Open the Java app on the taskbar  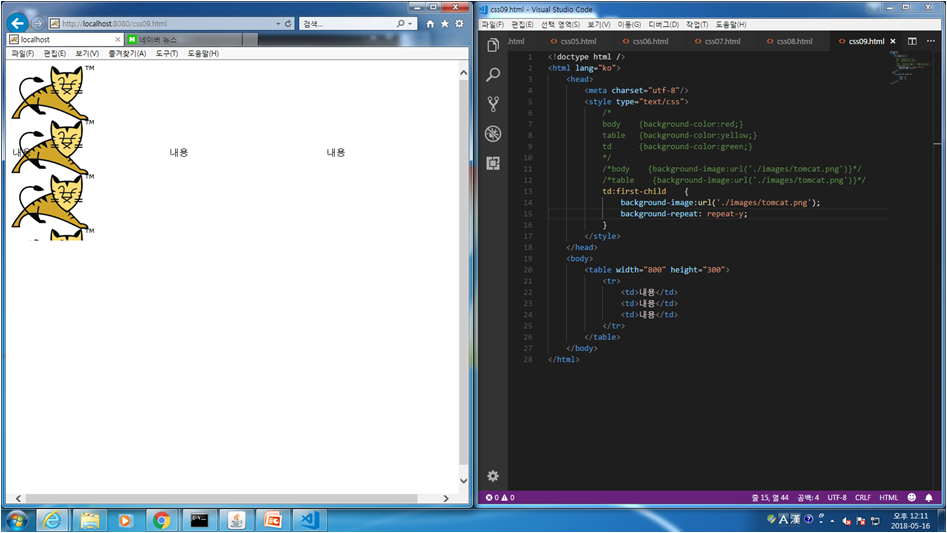pos(236,520)
